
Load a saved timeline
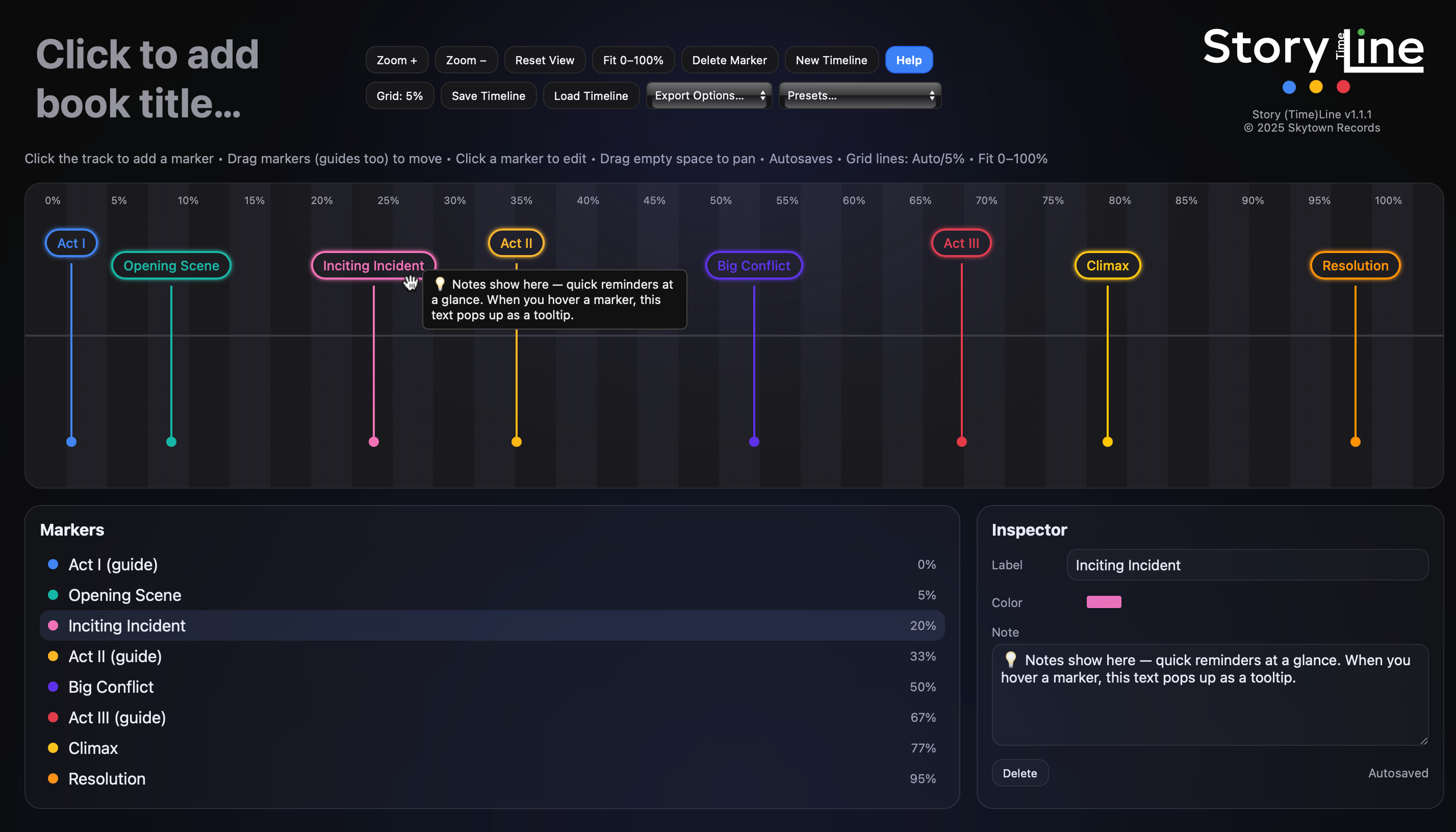coord(591,95)
